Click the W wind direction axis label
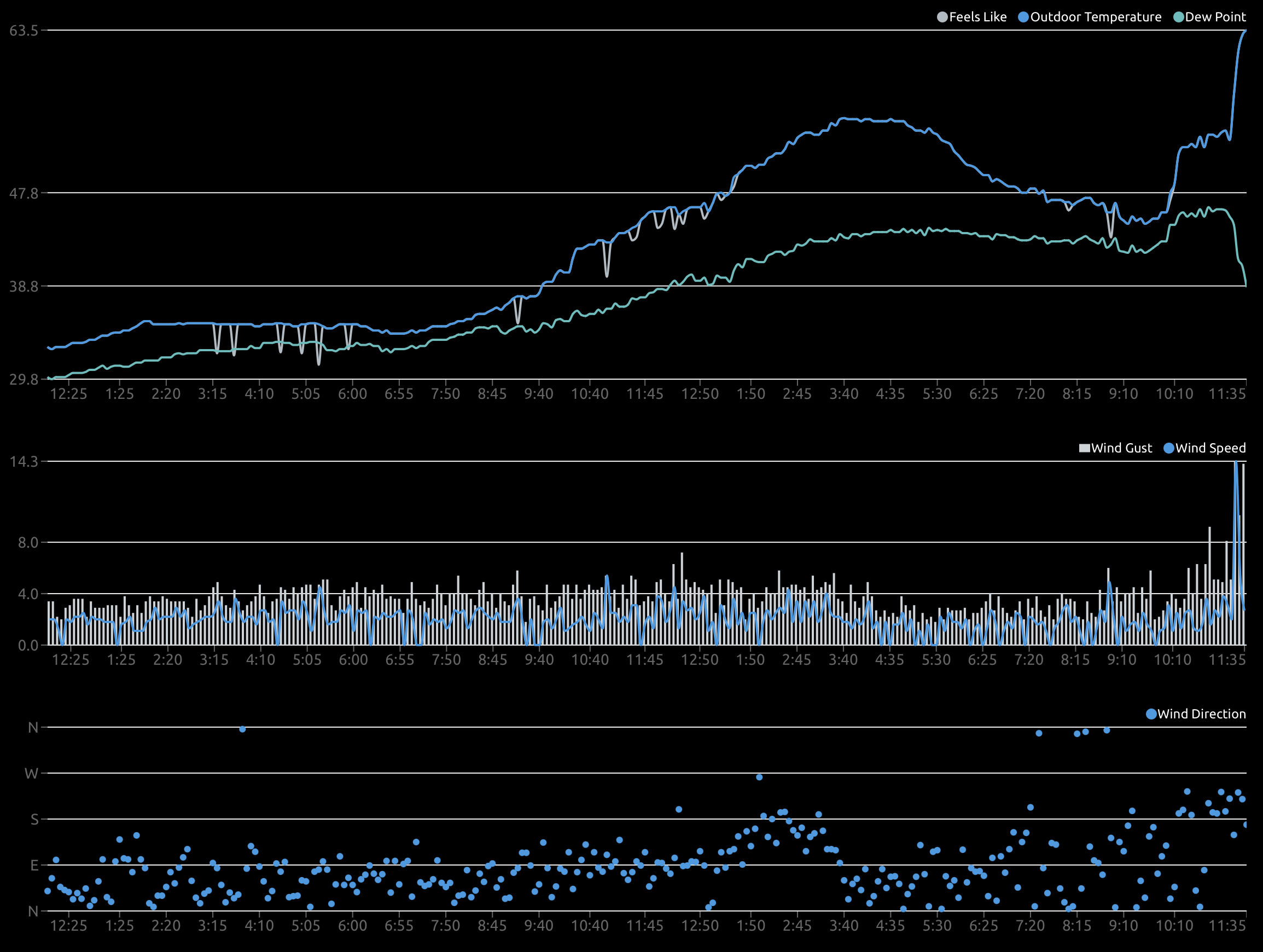The width and height of the screenshot is (1263, 952). 31,774
